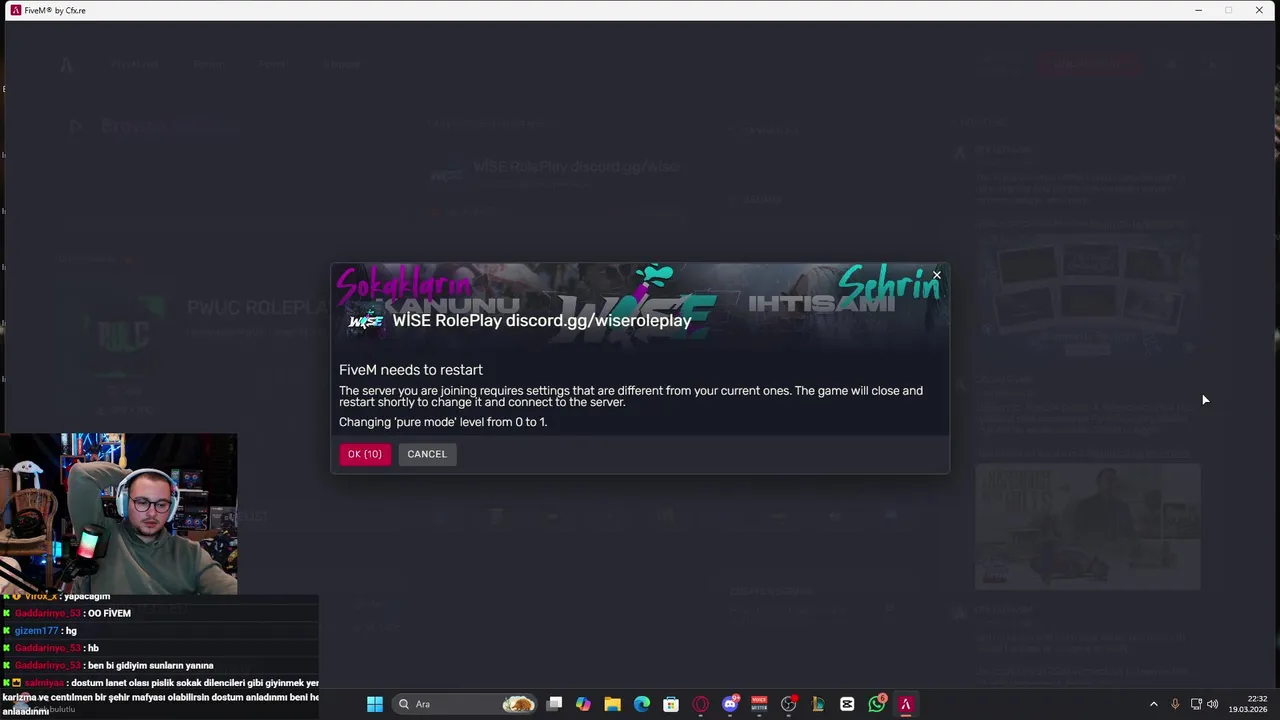This screenshot has width=1280, height=720.
Task: Open the Voice Meeter app in the taskbar
Action: 759,704
